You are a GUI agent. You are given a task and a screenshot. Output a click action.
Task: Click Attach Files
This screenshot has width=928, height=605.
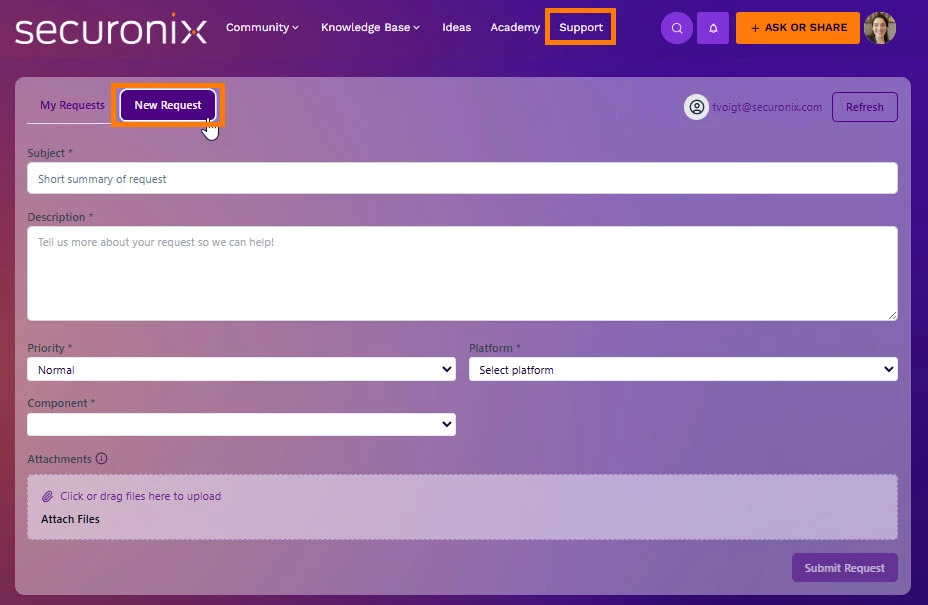click(x=70, y=519)
